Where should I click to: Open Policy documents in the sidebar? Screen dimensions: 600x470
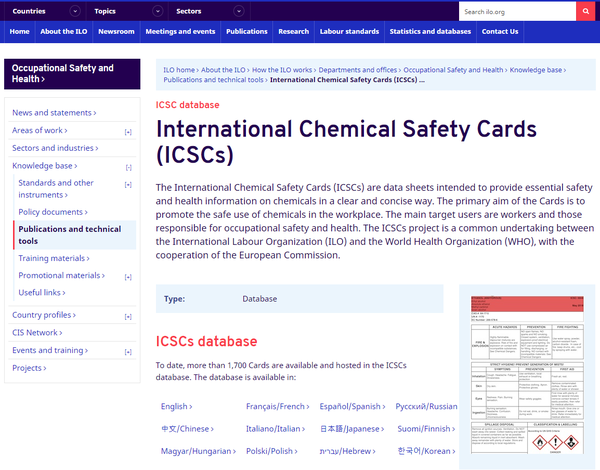pyautogui.click(x=53, y=212)
